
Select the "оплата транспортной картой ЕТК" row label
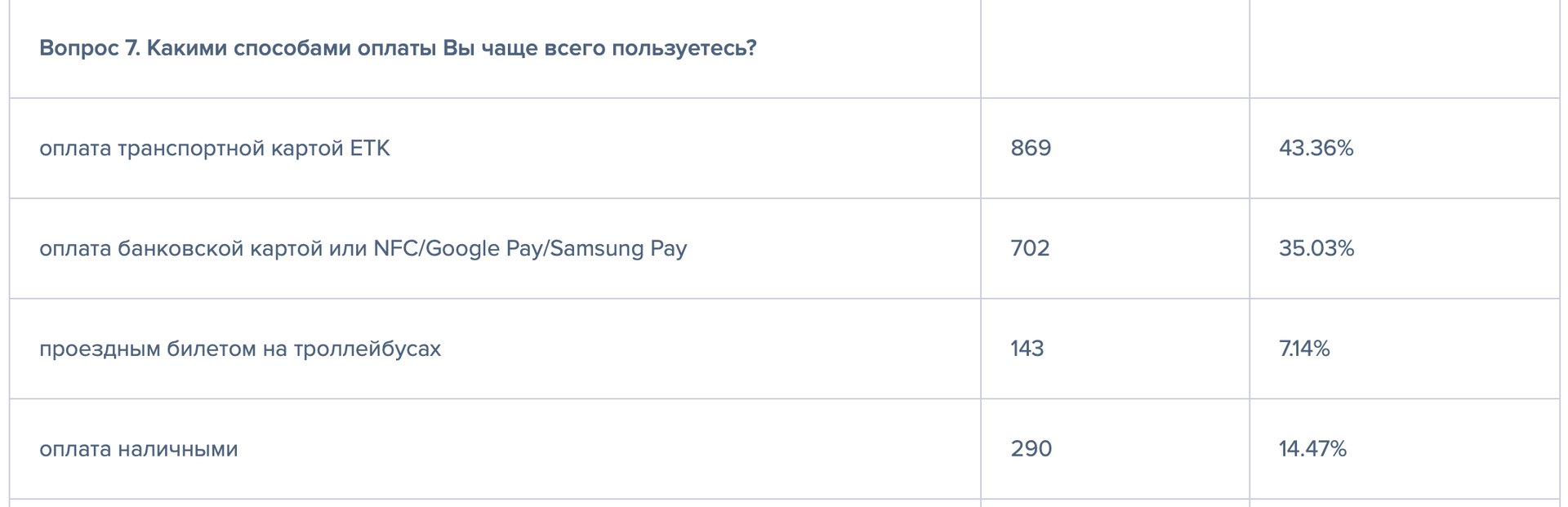pos(214,149)
